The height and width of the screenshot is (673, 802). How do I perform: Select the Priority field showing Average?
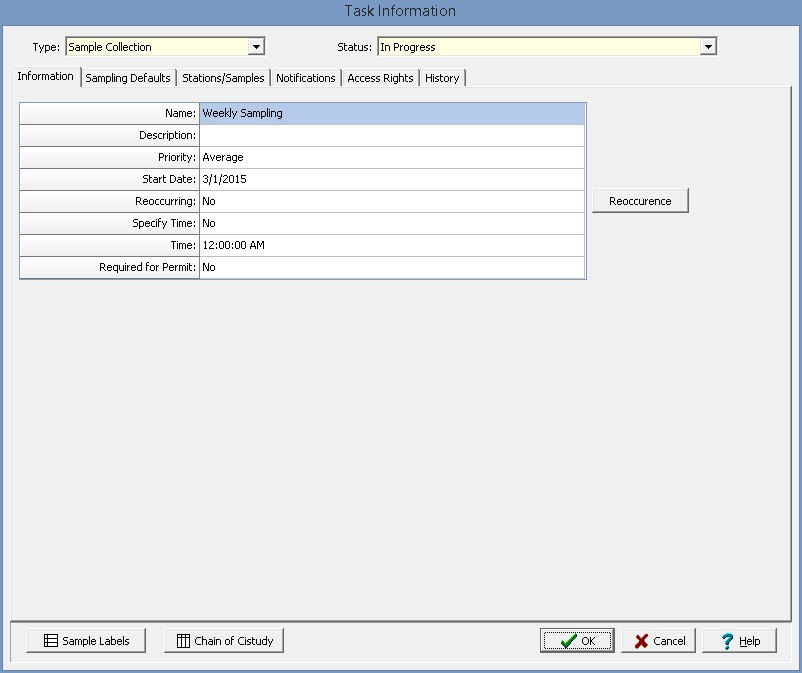pos(391,157)
